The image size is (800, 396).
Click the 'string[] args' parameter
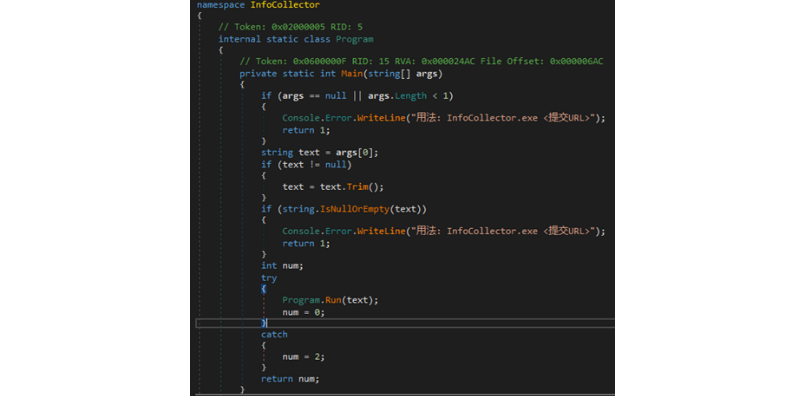coord(402,73)
